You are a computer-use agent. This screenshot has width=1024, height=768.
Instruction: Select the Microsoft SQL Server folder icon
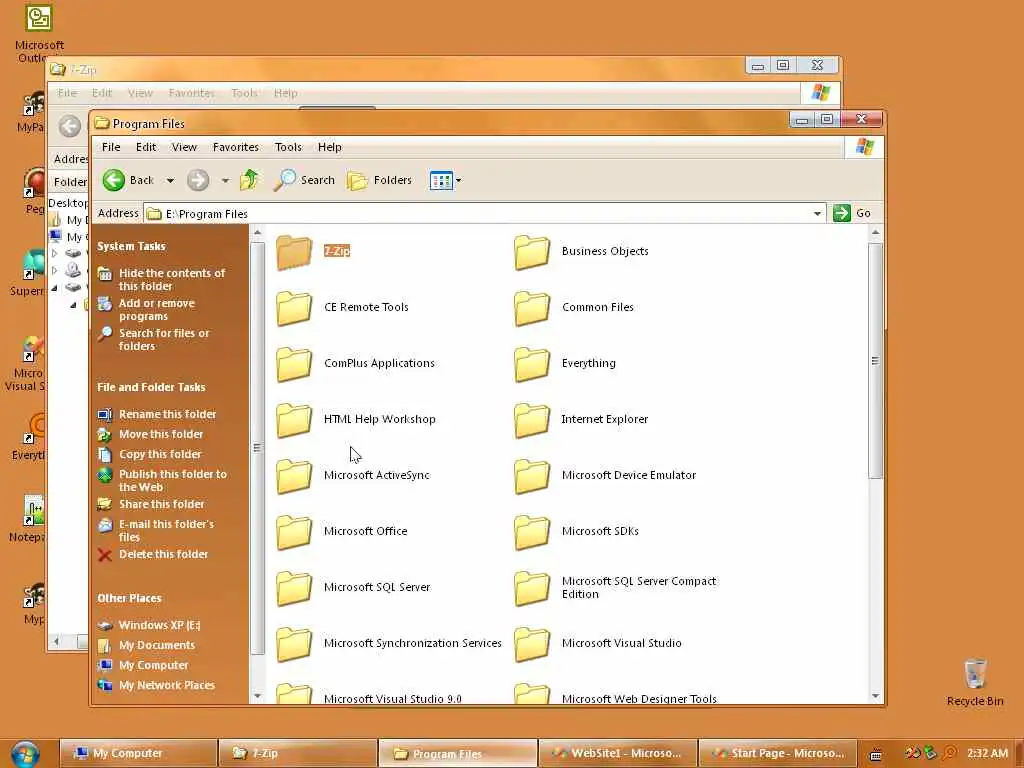(x=294, y=588)
